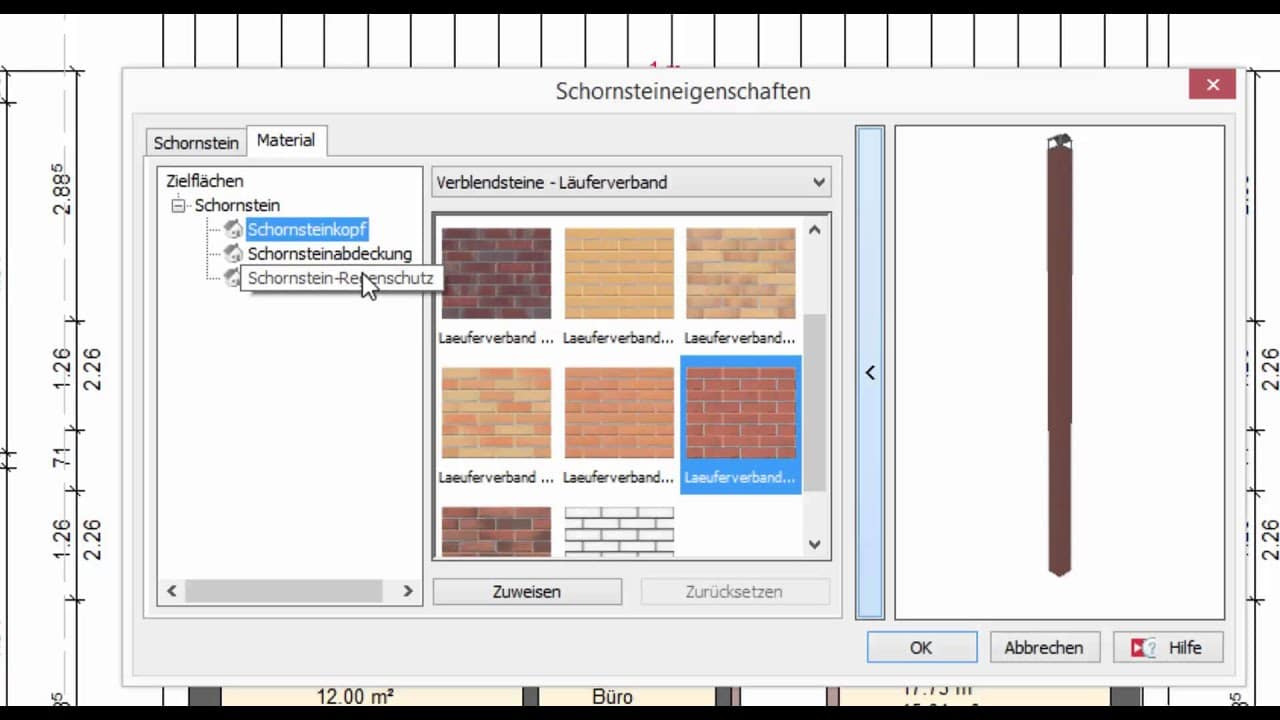Click Abbrechen to cancel the dialog
Viewport: 1280px width, 720px height.
click(x=1044, y=647)
